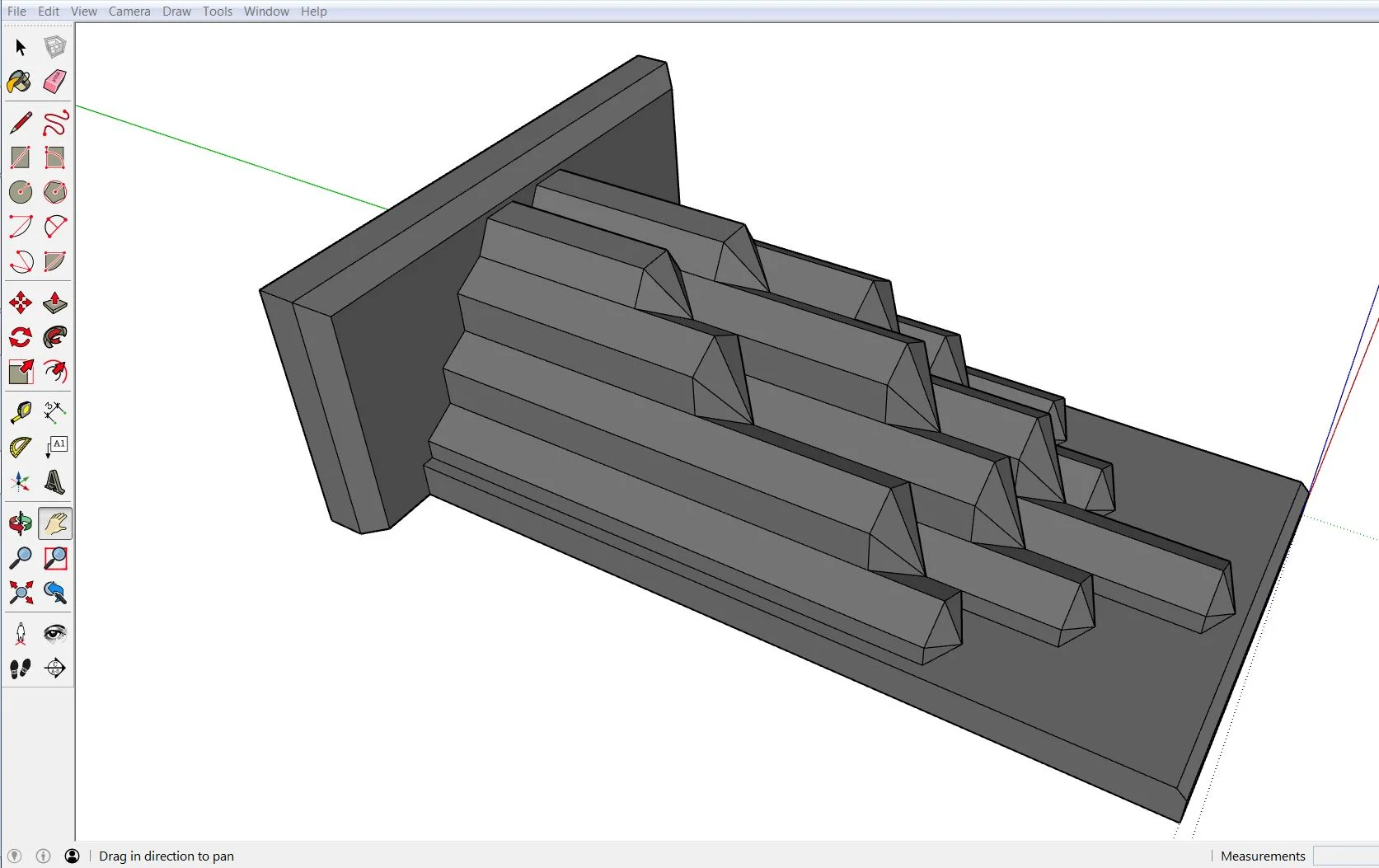1379x868 pixels.
Task: Choose the 3D Text tool
Action: (55, 481)
